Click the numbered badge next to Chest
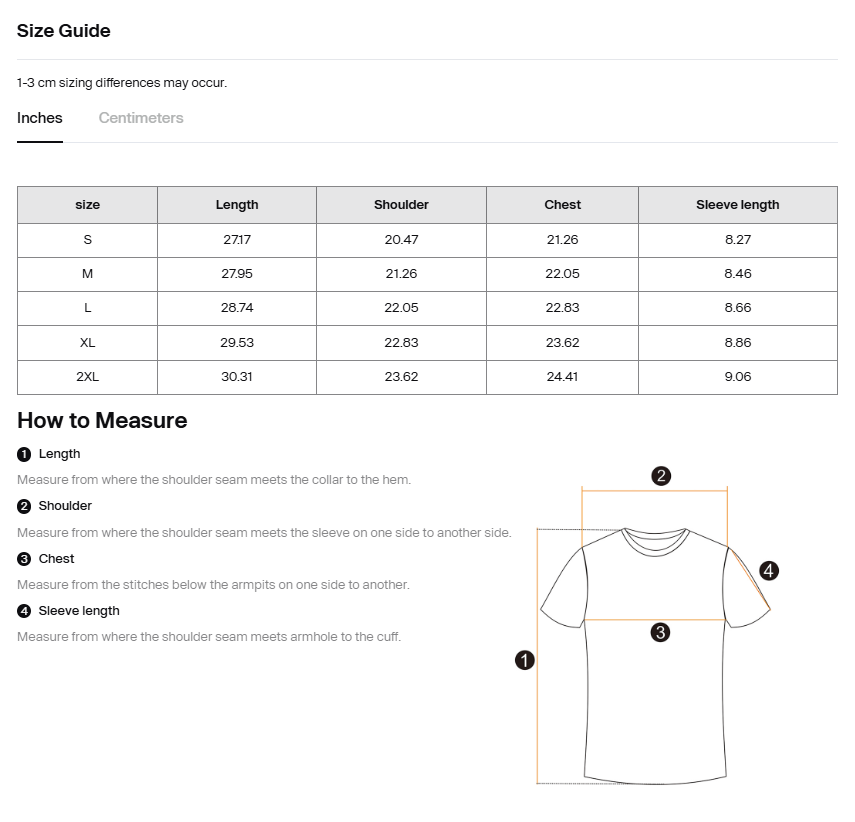The width and height of the screenshot is (855, 822). [x=22, y=559]
